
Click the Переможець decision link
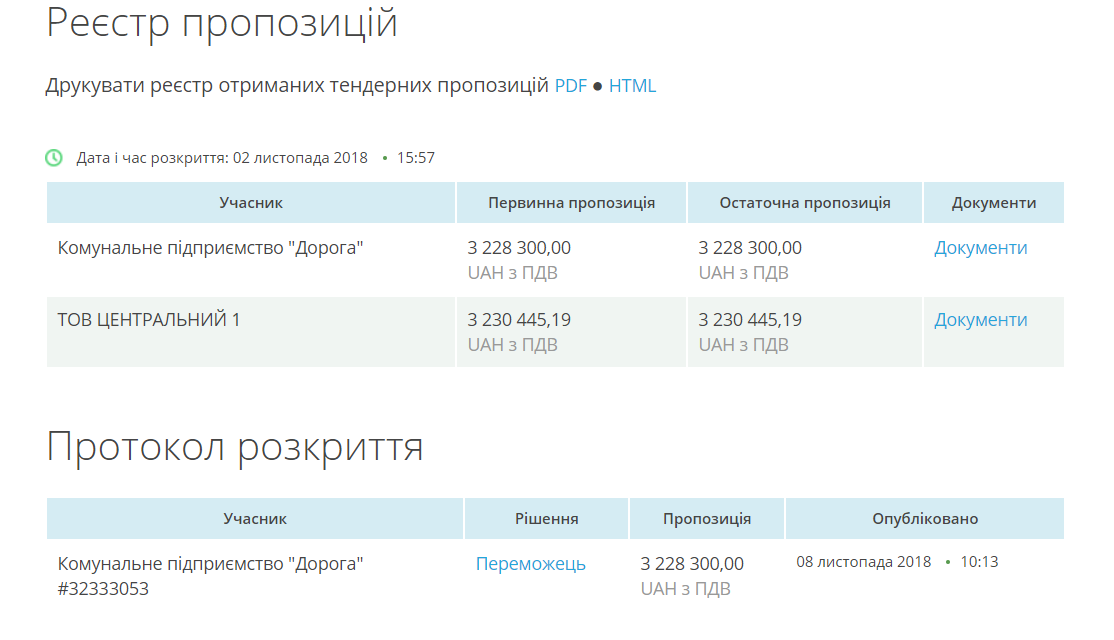click(x=530, y=564)
